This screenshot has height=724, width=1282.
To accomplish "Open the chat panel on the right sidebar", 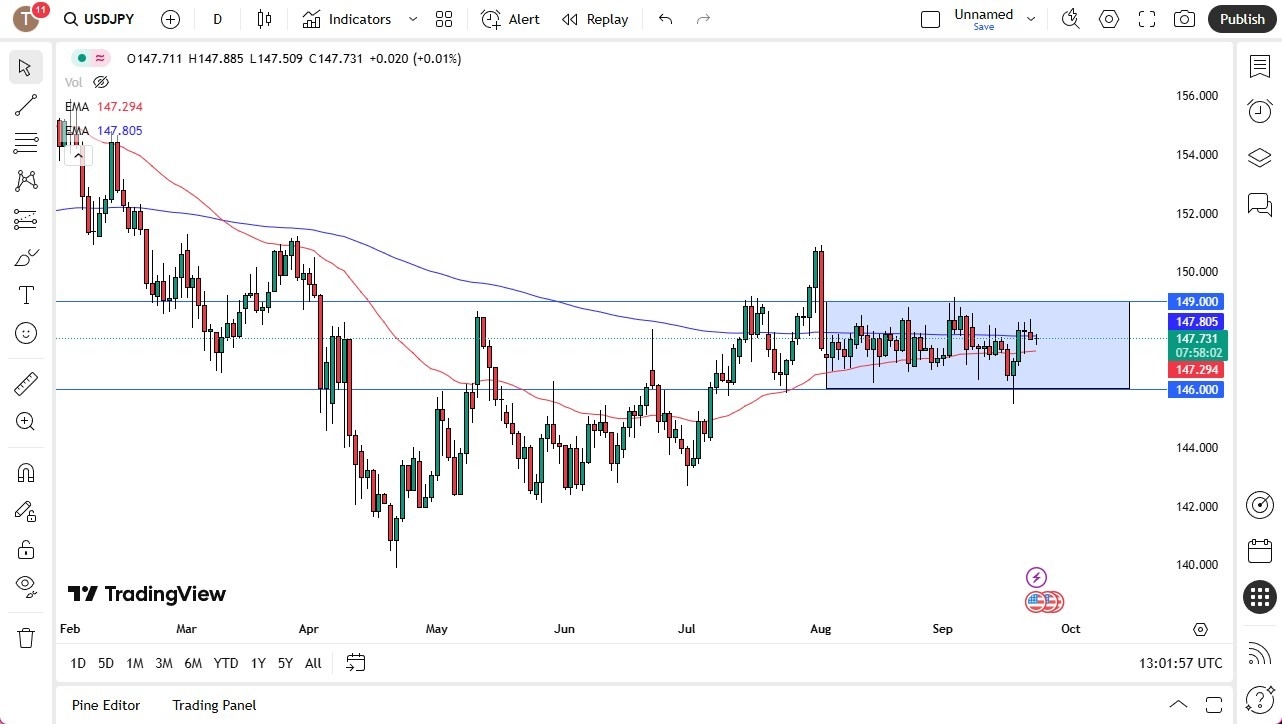I will click(x=1259, y=205).
